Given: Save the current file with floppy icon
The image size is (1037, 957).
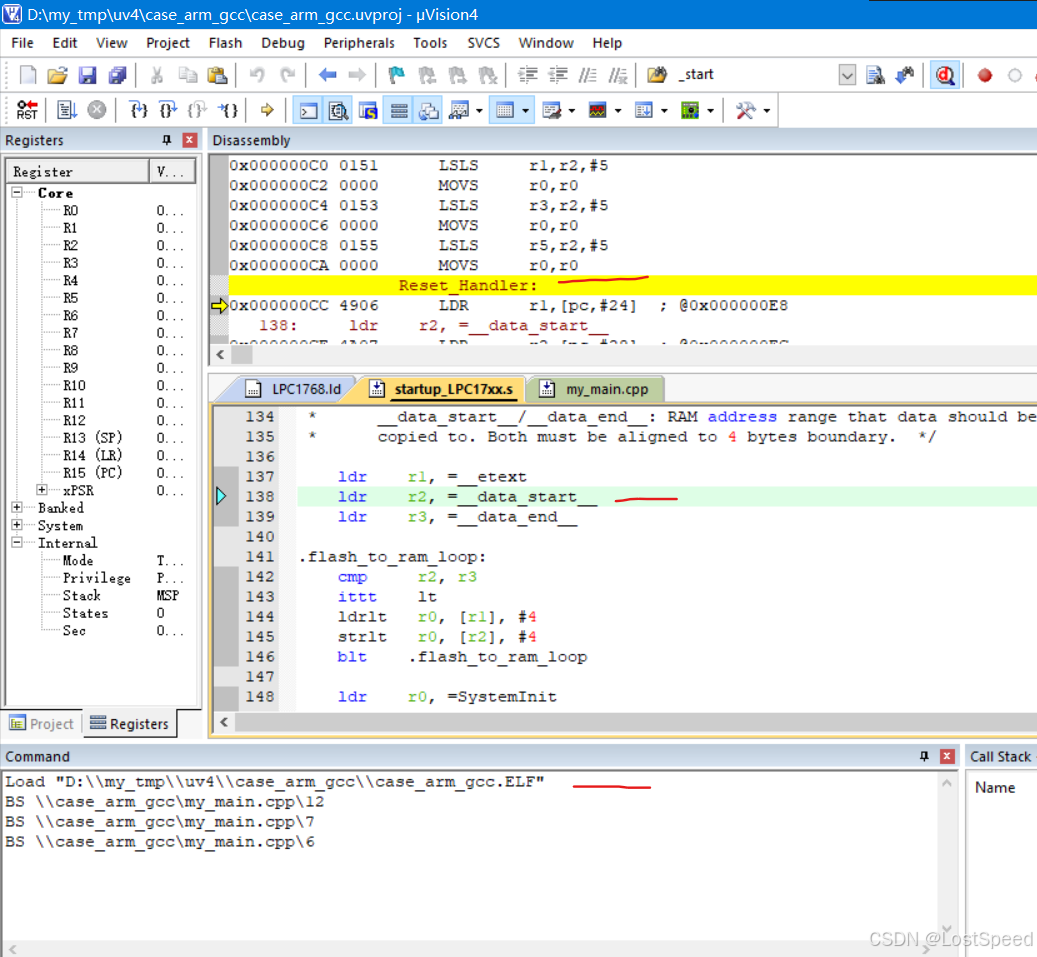Looking at the screenshot, I should click(x=87, y=75).
